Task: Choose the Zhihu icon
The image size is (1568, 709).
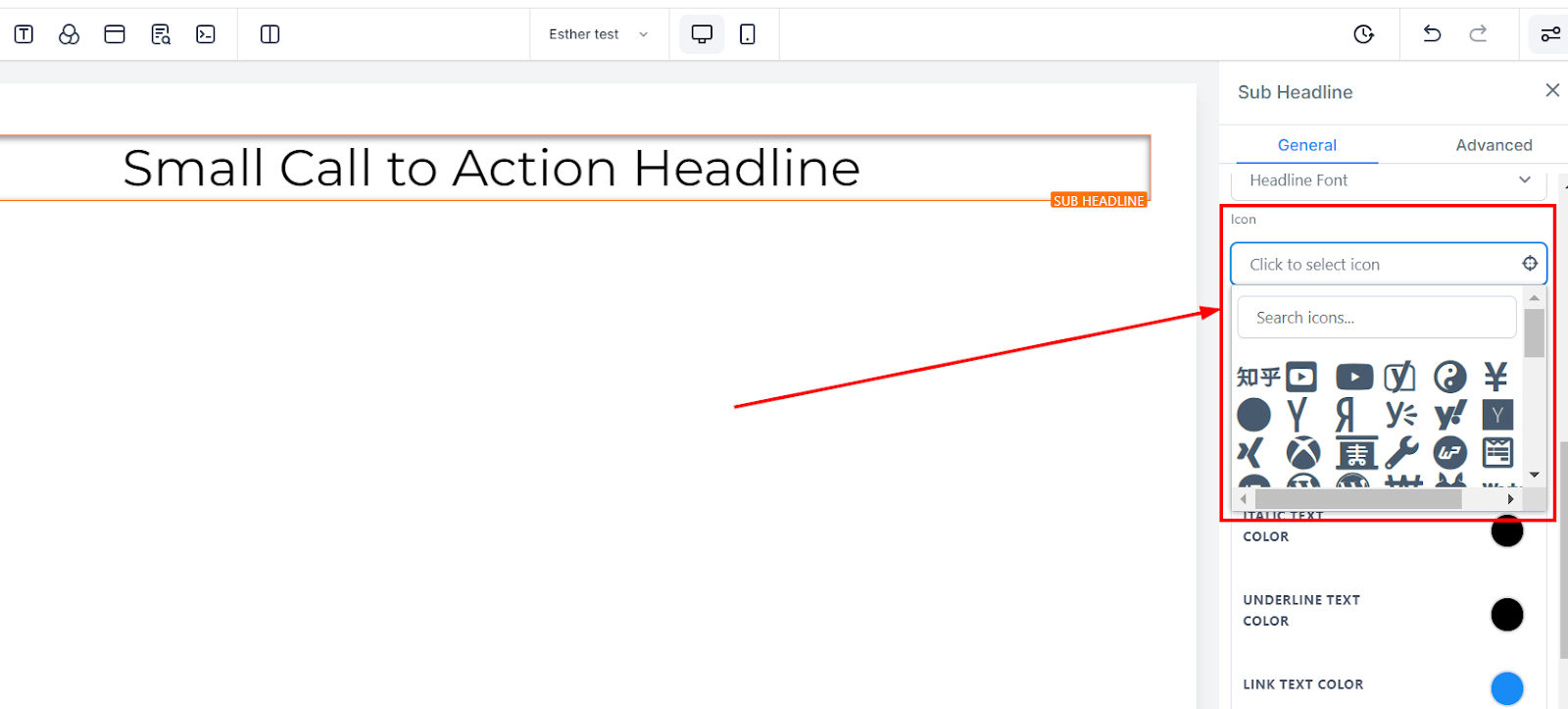Action: coord(1258,377)
